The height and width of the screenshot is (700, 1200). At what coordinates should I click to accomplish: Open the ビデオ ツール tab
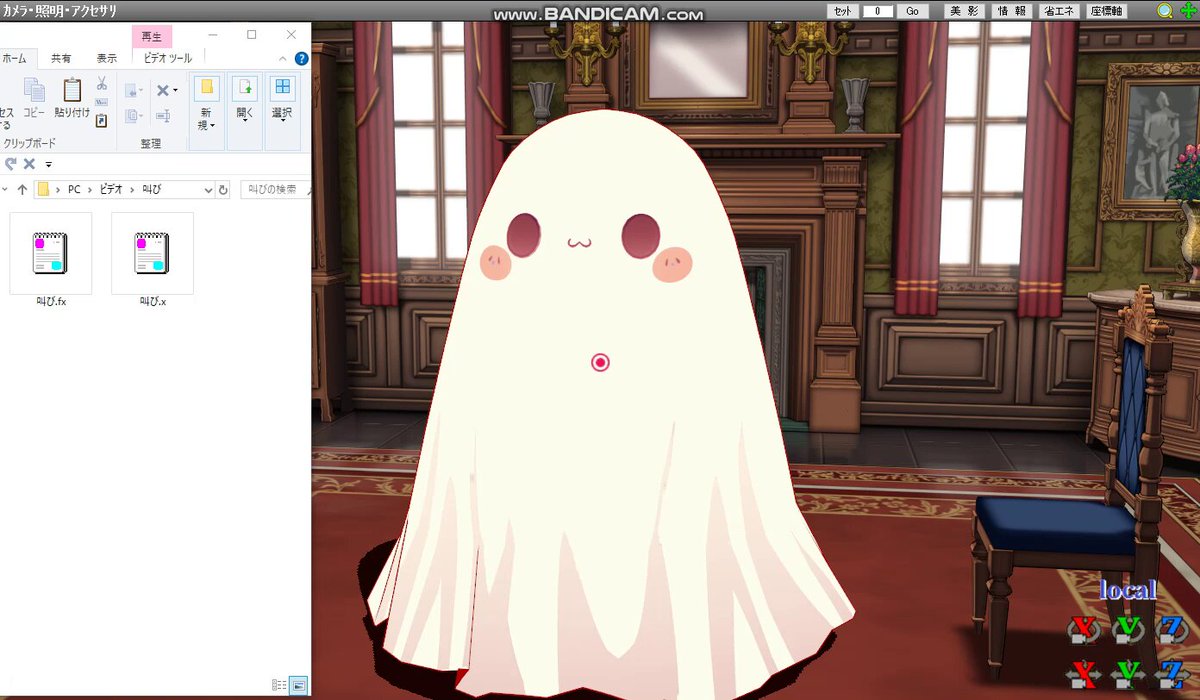click(167, 59)
